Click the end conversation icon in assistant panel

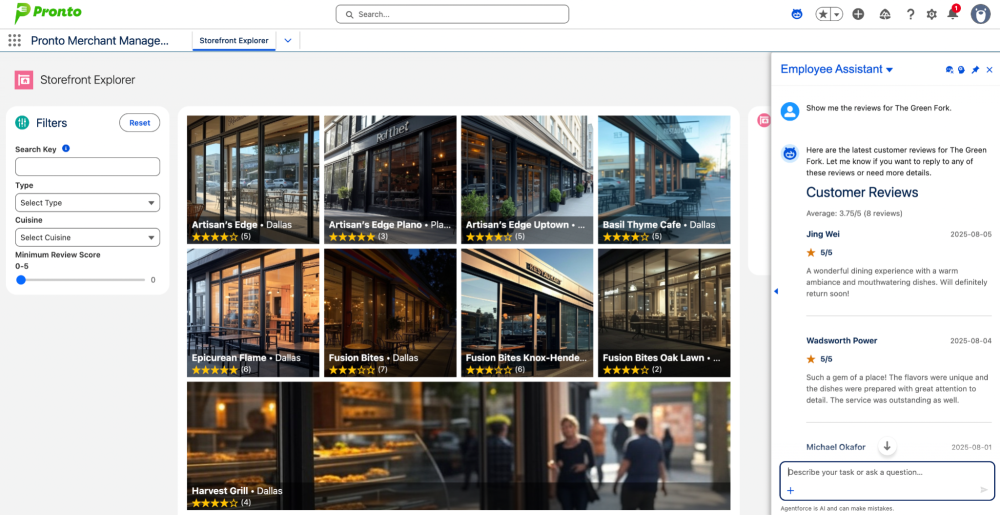[x=949, y=69]
